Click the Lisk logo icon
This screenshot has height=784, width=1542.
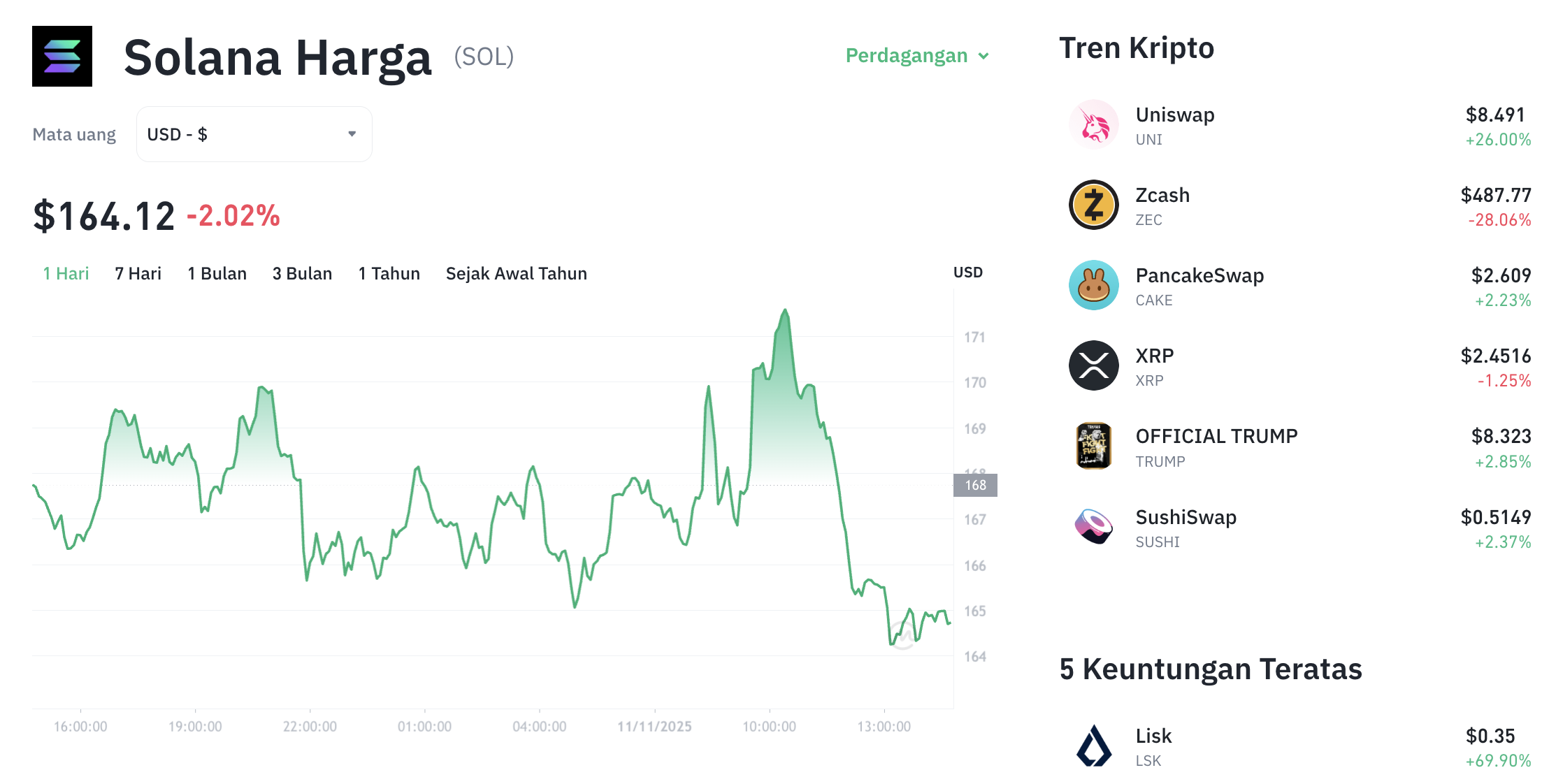pyautogui.click(x=1093, y=746)
